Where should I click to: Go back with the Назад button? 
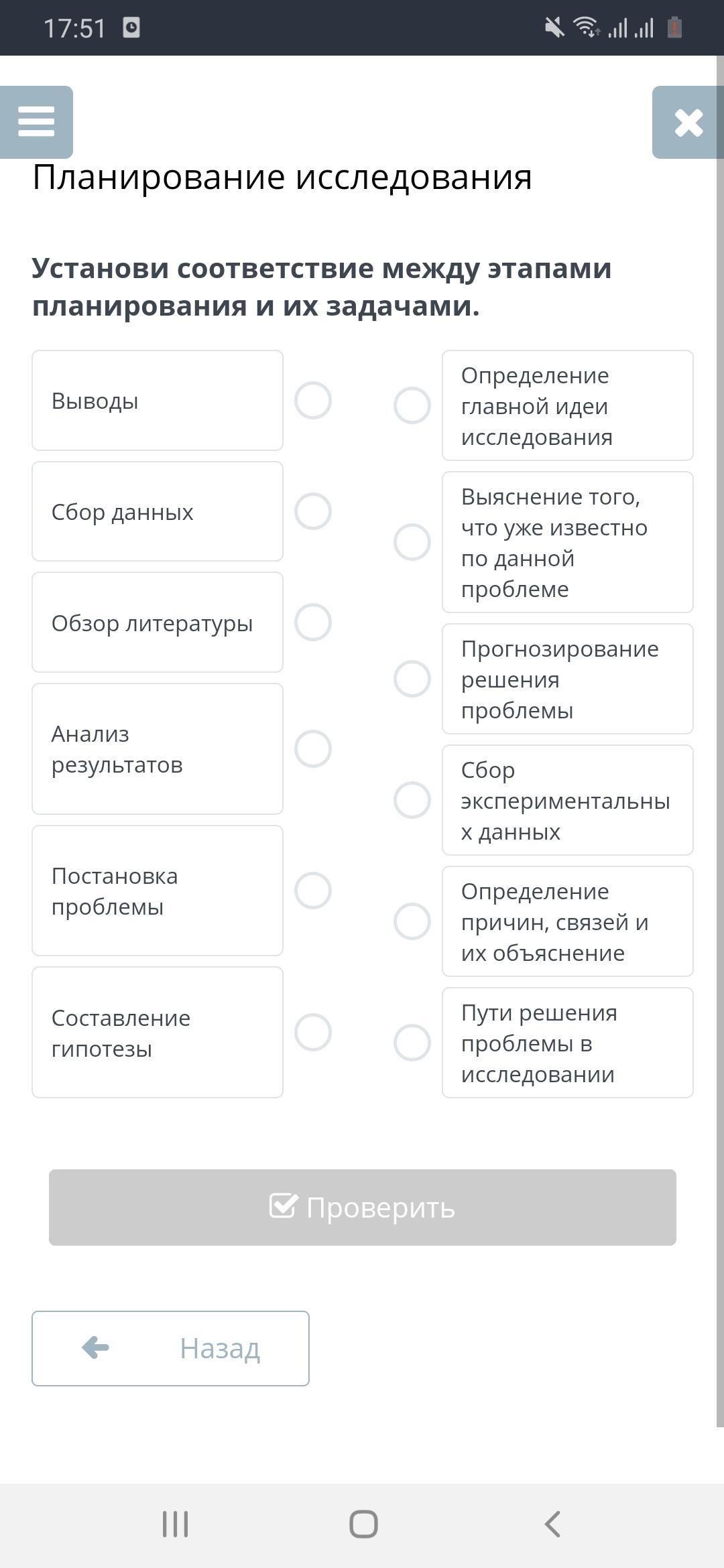point(170,1348)
